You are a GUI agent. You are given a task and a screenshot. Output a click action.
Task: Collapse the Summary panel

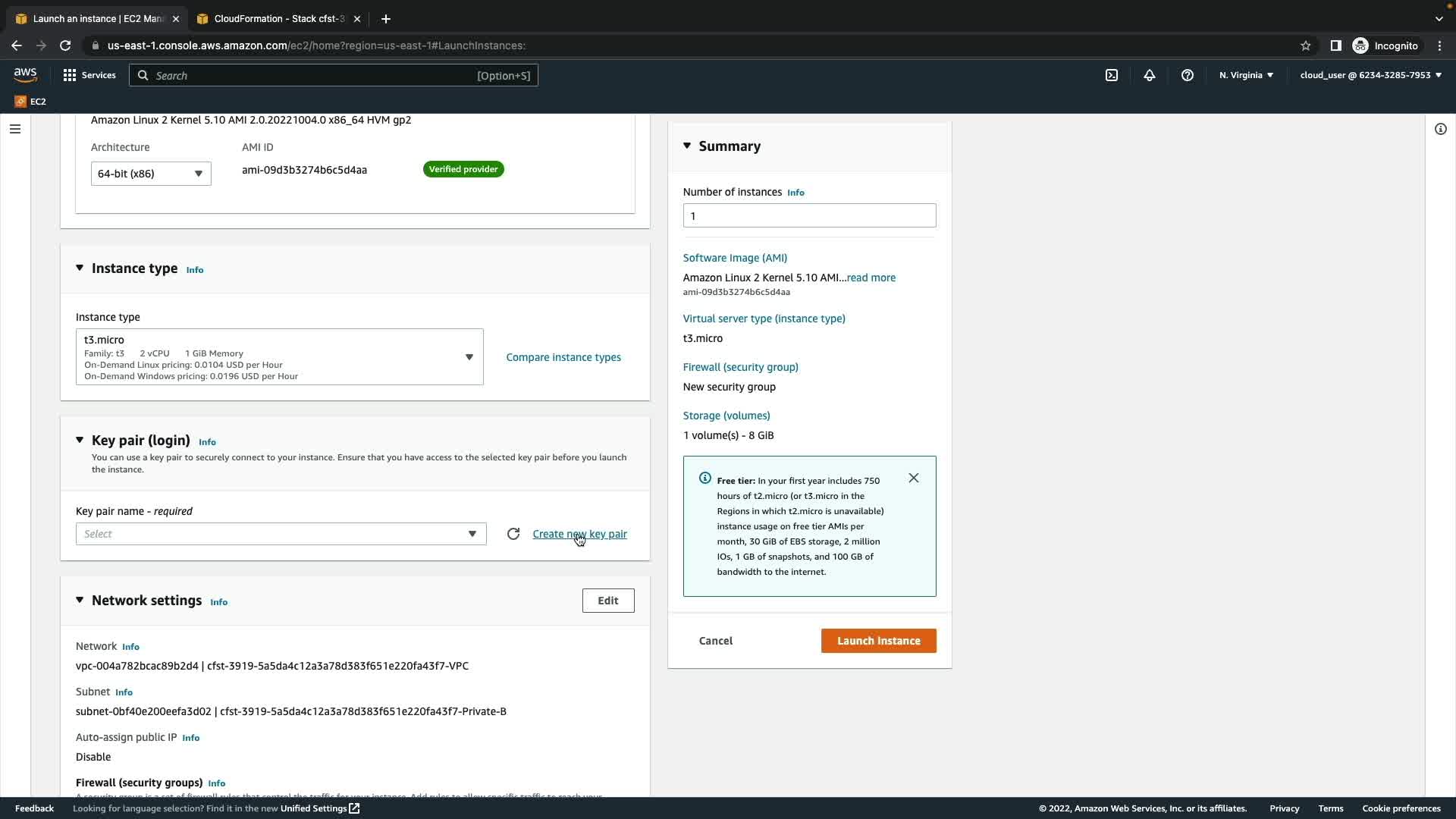687,146
